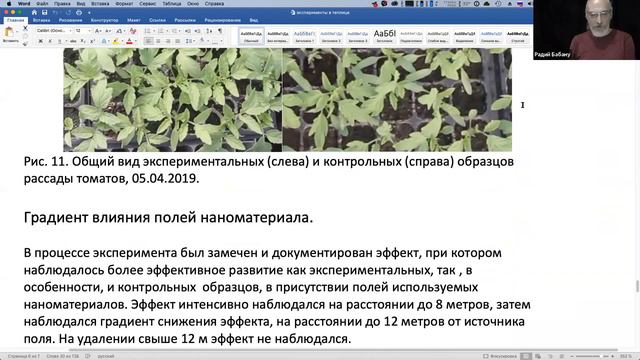Click the Increase Indent icon
The image size is (640, 360).
tap(198, 31)
